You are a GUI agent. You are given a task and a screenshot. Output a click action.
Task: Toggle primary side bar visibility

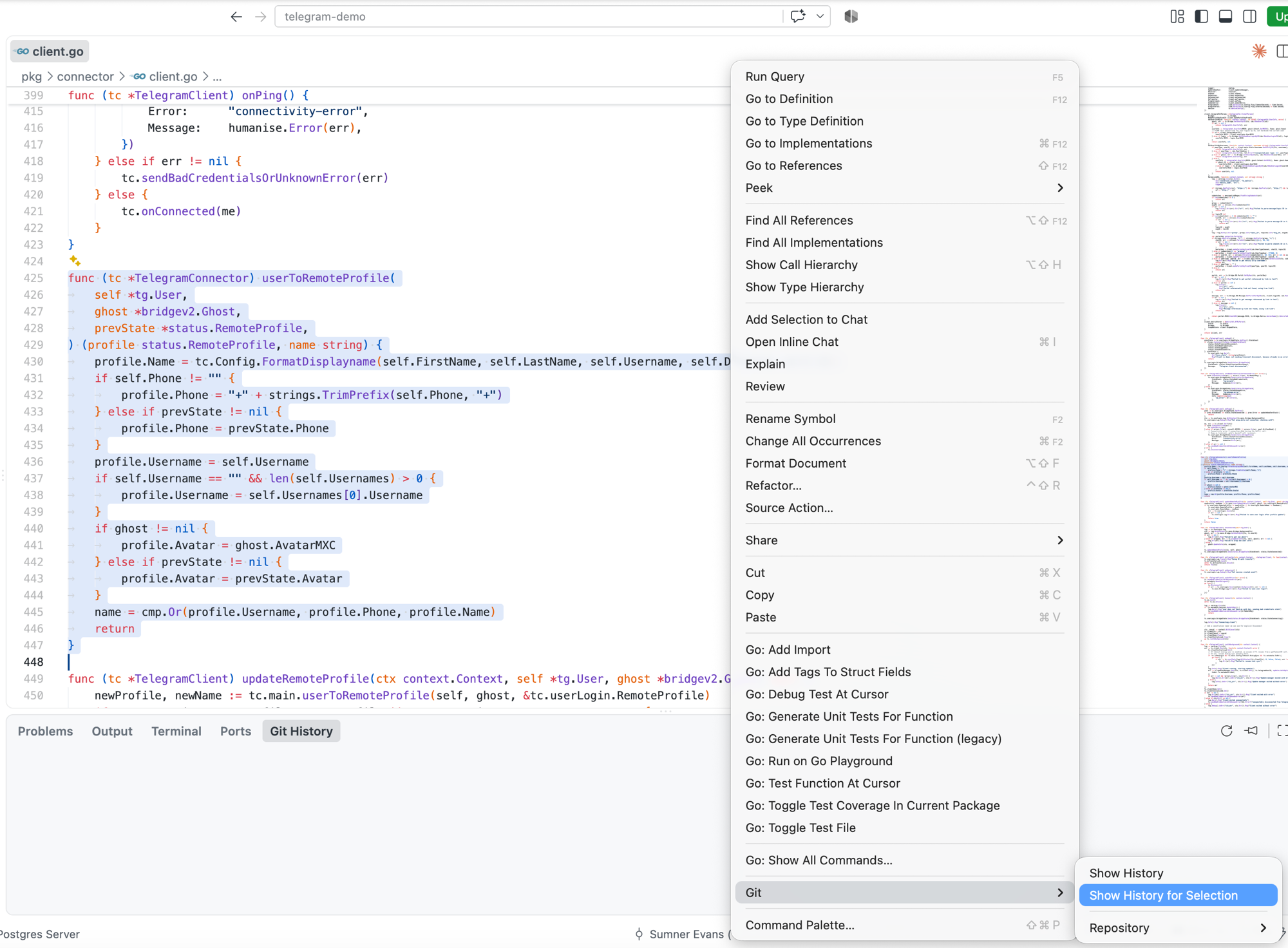coord(1201,17)
